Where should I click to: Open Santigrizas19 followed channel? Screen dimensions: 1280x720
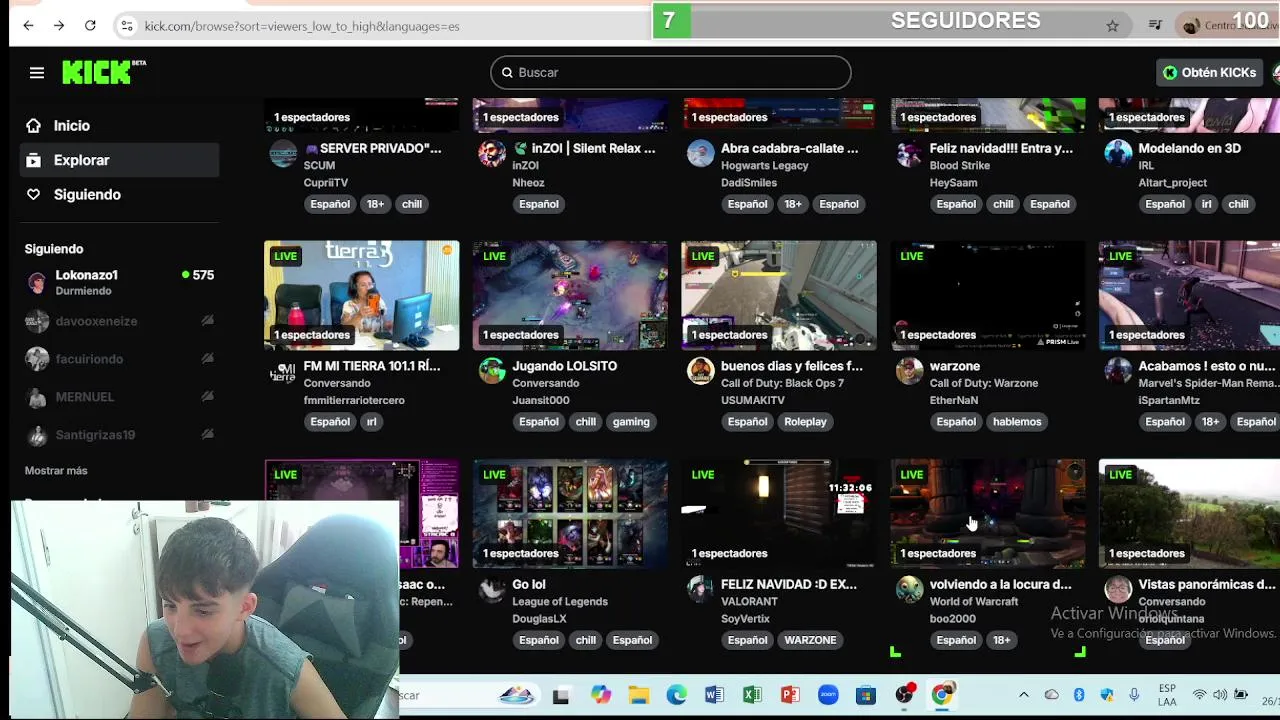tap(120, 435)
